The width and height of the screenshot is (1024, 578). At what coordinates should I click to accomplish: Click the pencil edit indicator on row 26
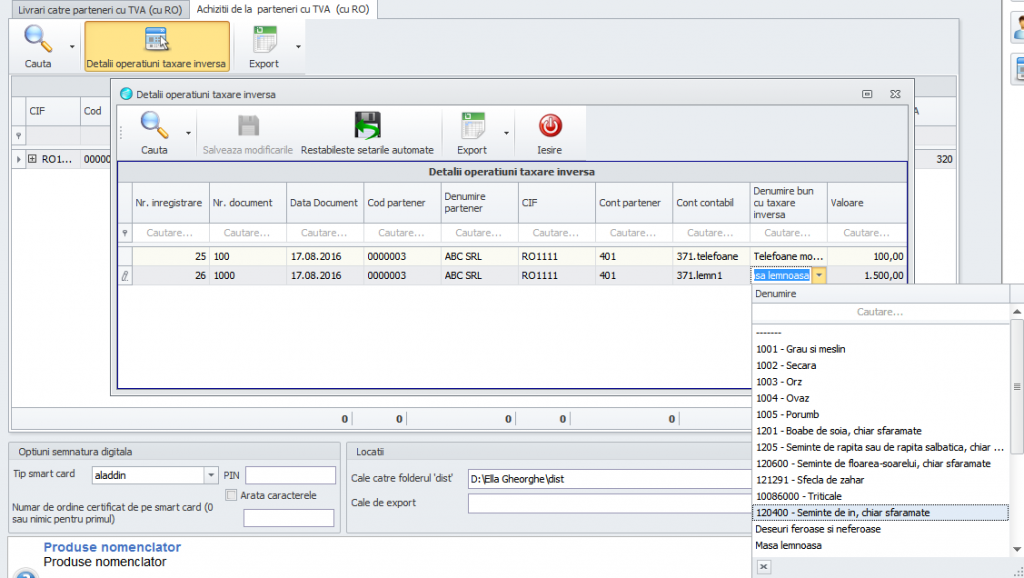(x=125, y=276)
